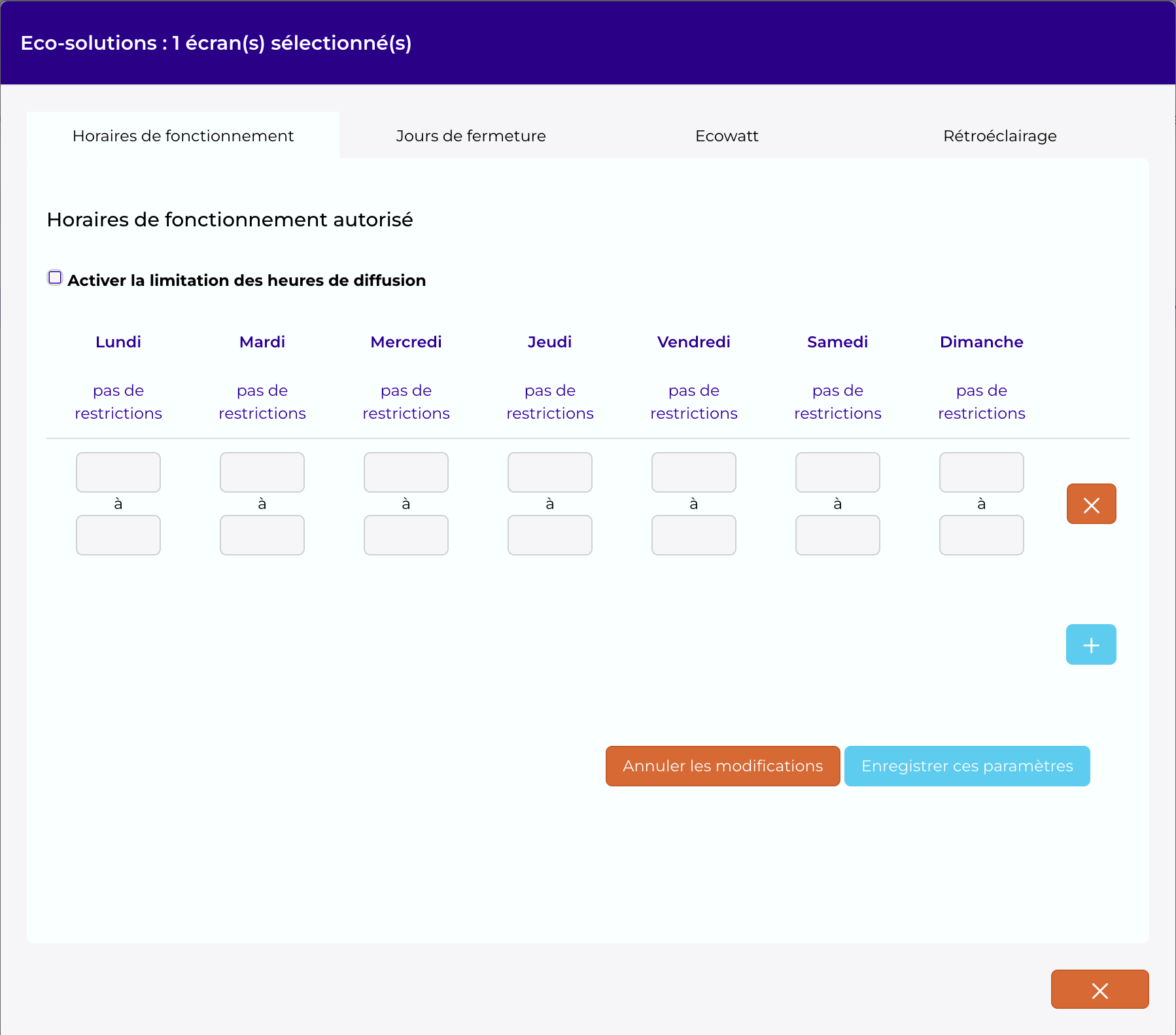Image resolution: width=1176 pixels, height=1035 pixels.
Task: Enable the broadcast hours limitation checkbox
Action: 56,278
